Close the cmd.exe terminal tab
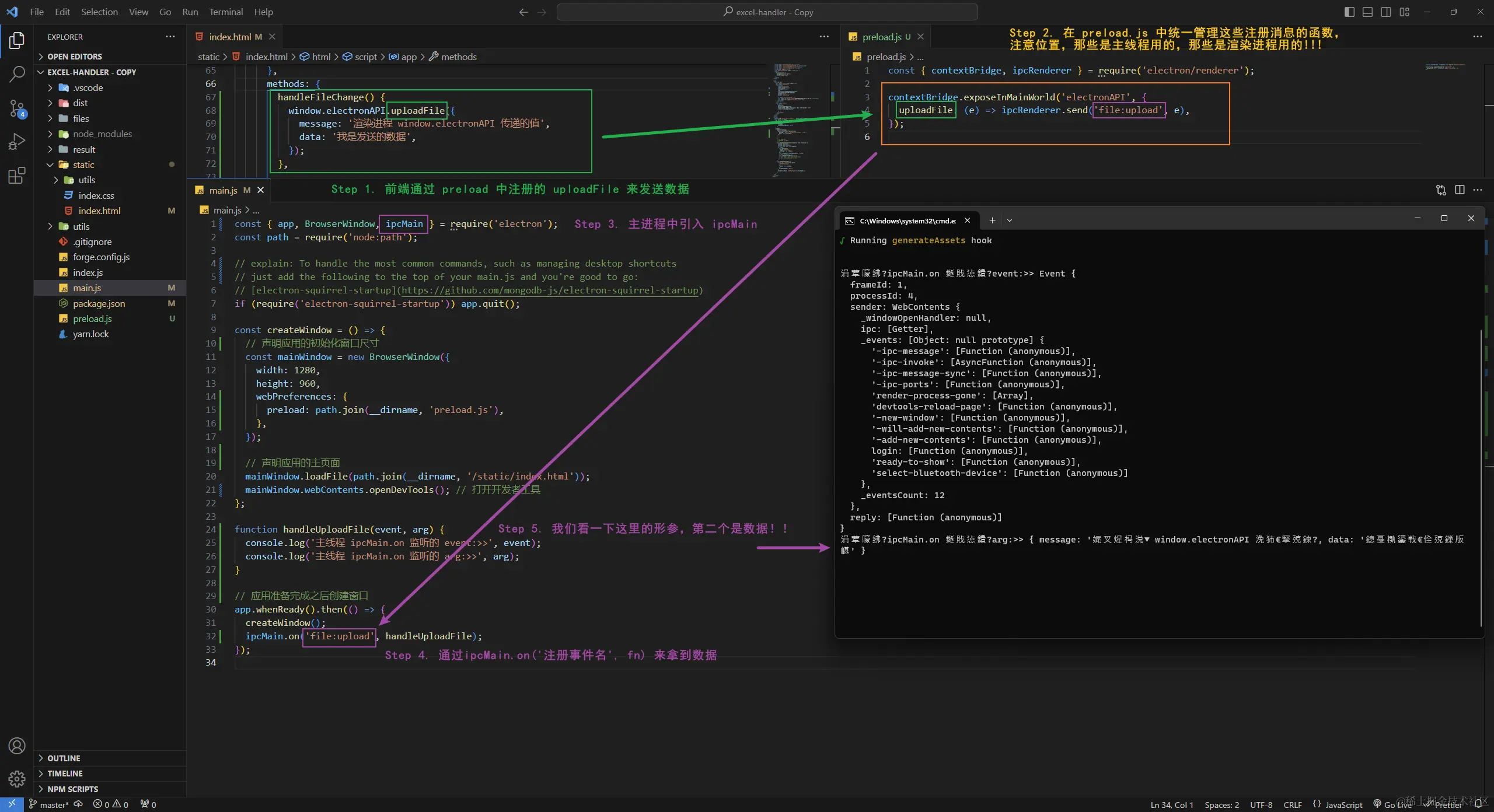 (967, 220)
